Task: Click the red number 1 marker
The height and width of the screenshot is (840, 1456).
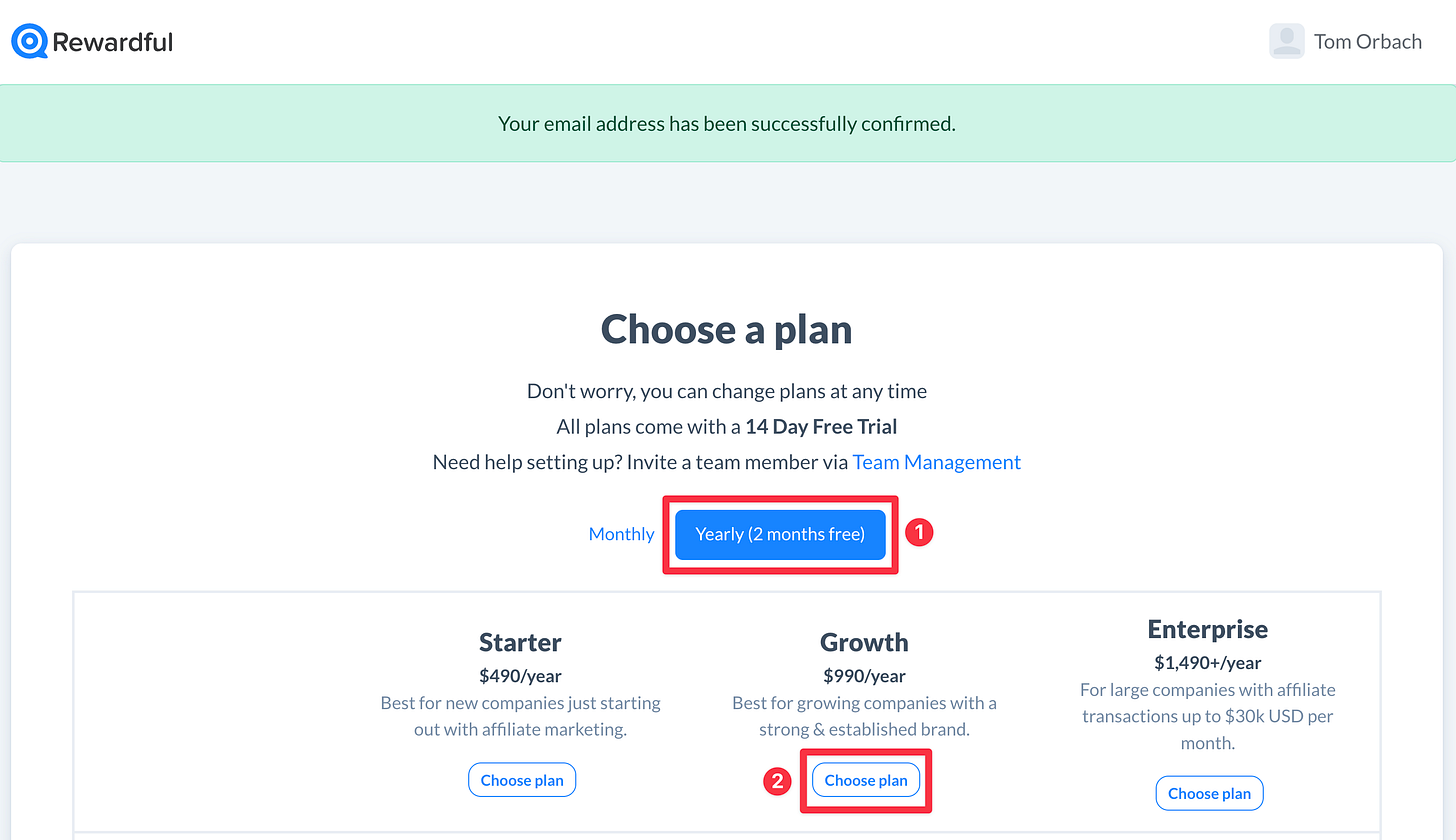Action: (919, 533)
